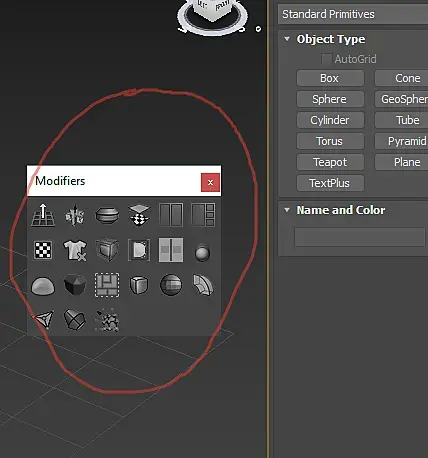Viewport: 428px width, 458px height.
Task: Click the dashed-border brick layout modifier icon
Action: pyautogui.click(x=107, y=285)
